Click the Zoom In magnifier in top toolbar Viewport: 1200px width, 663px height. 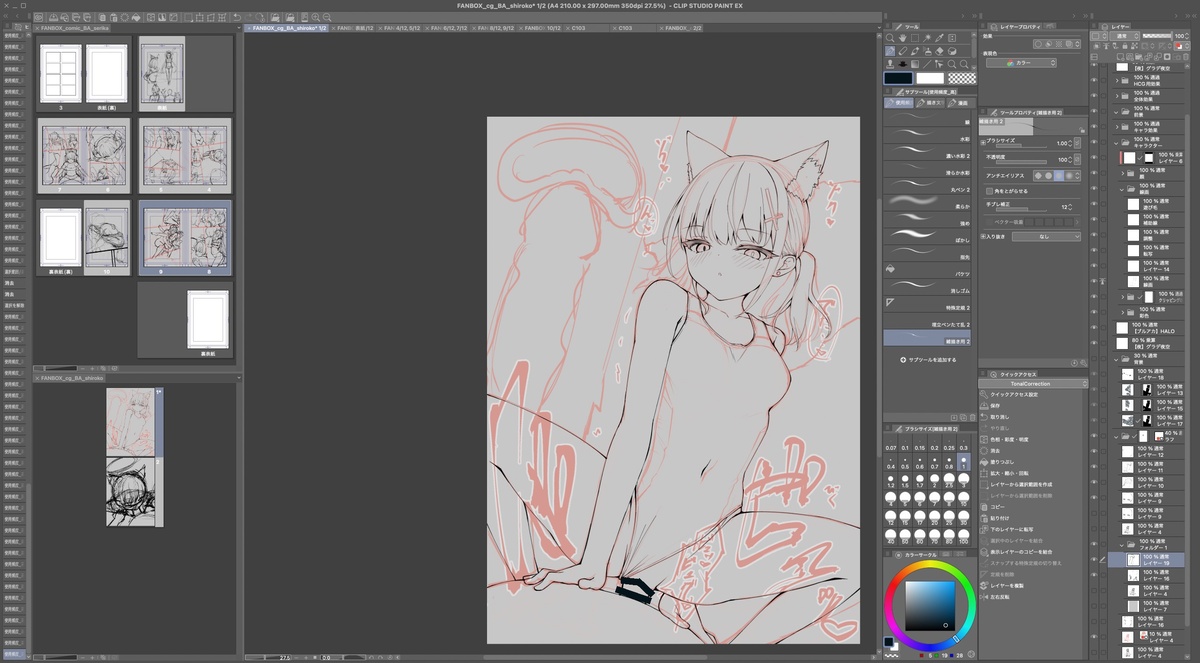[315, 17]
